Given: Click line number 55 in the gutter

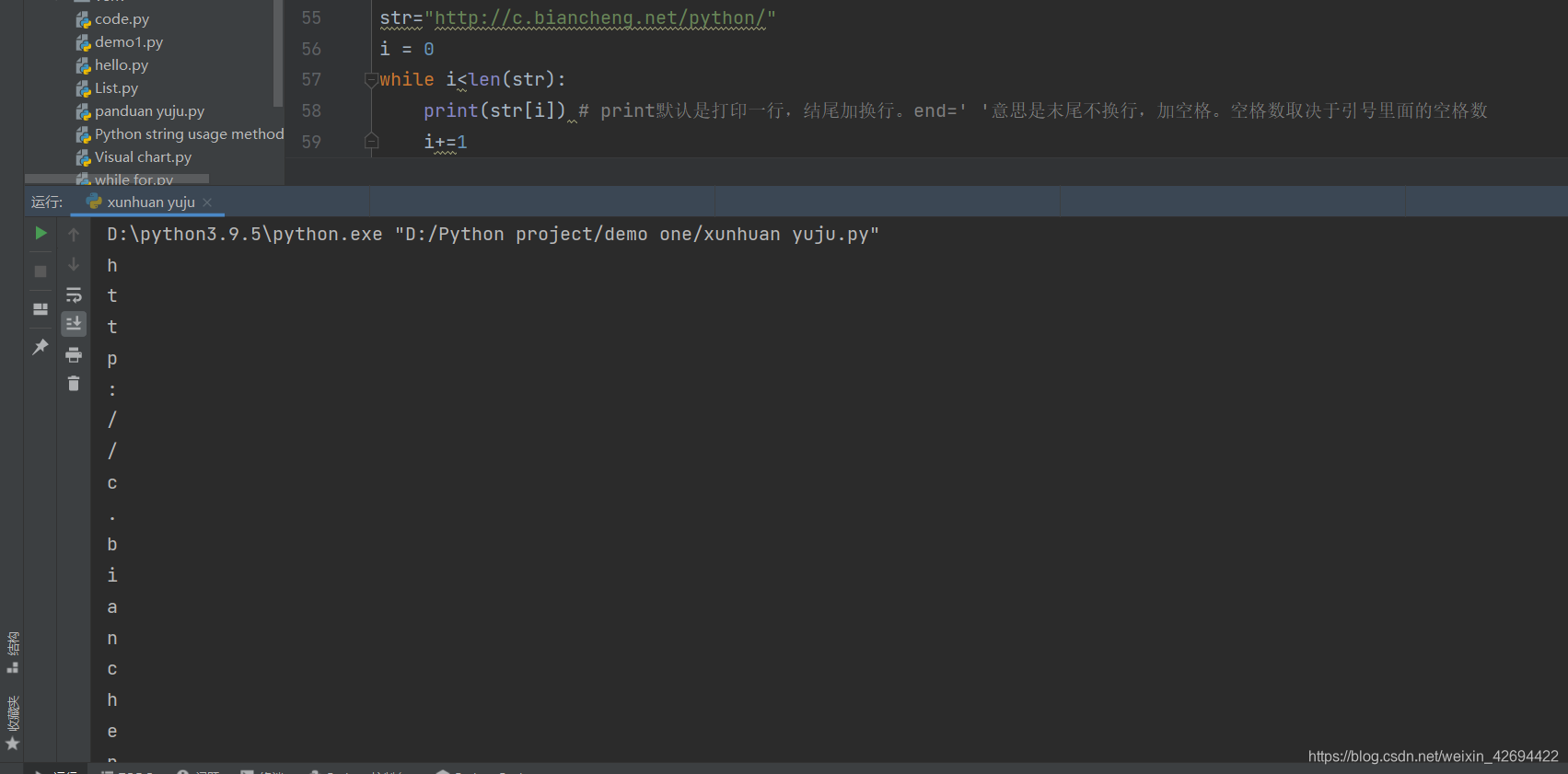Looking at the screenshot, I should pyautogui.click(x=311, y=17).
